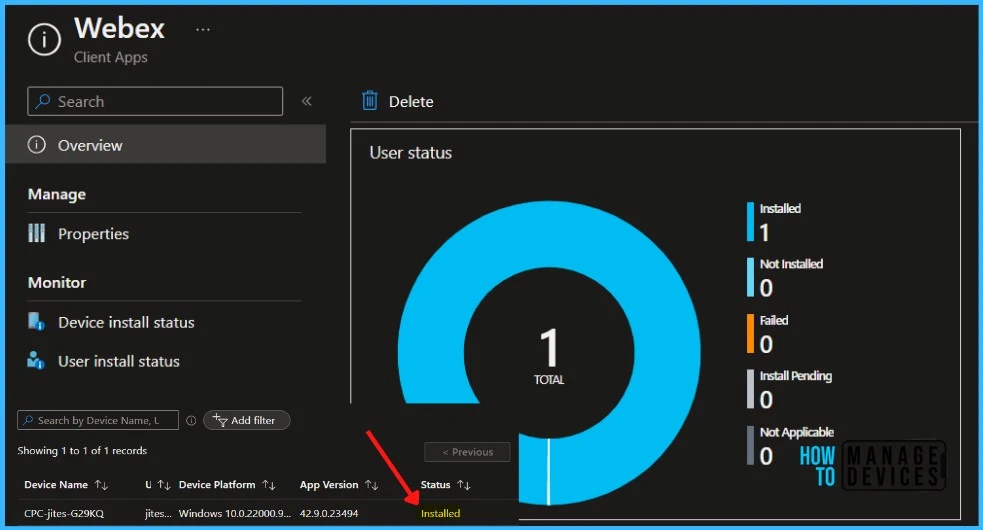Click the Showing 1 to 1 records text
Image resolution: width=983 pixels, height=530 pixels.
coord(82,450)
